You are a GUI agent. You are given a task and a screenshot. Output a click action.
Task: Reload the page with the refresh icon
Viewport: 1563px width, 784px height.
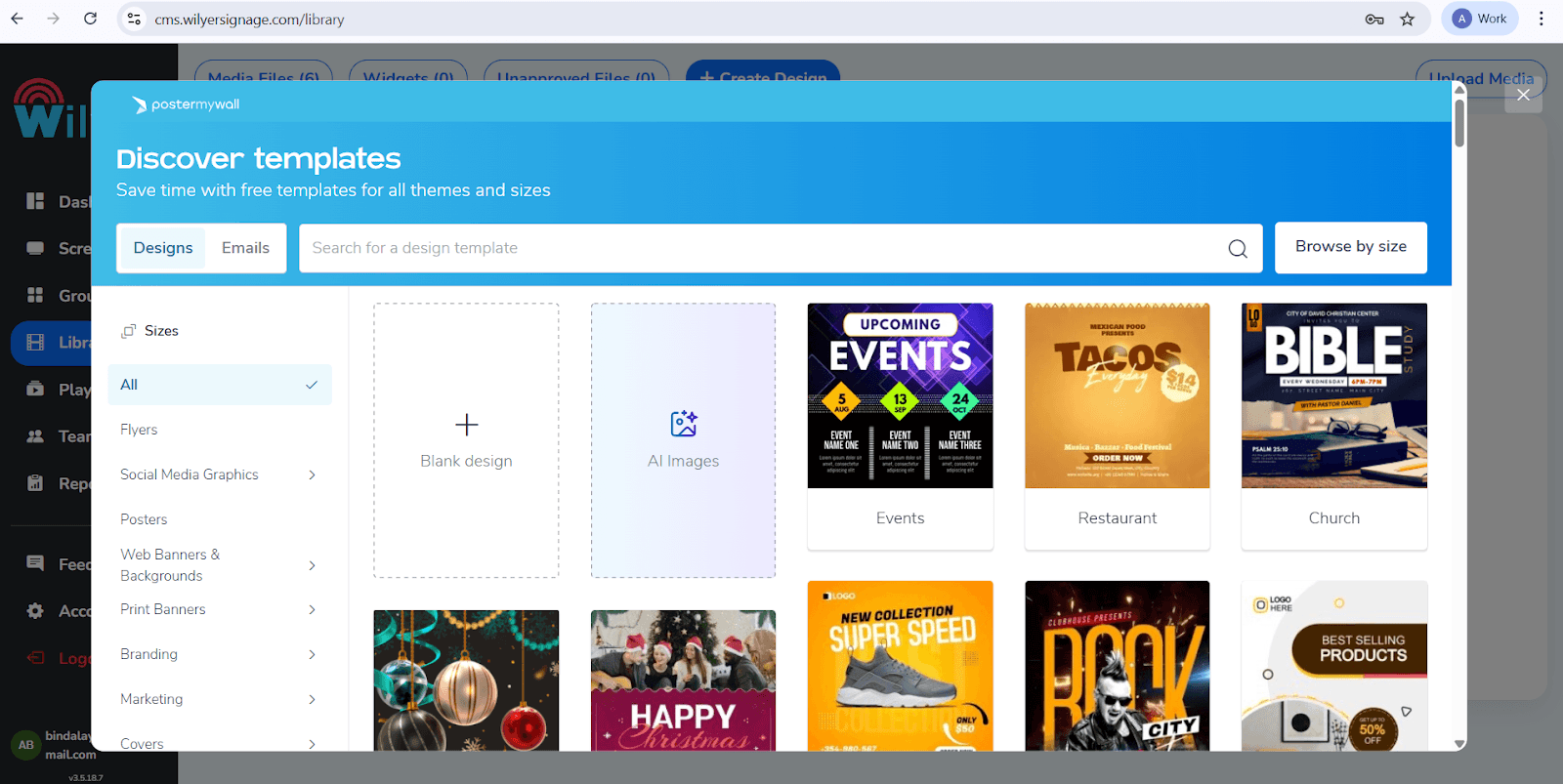pos(90,19)
